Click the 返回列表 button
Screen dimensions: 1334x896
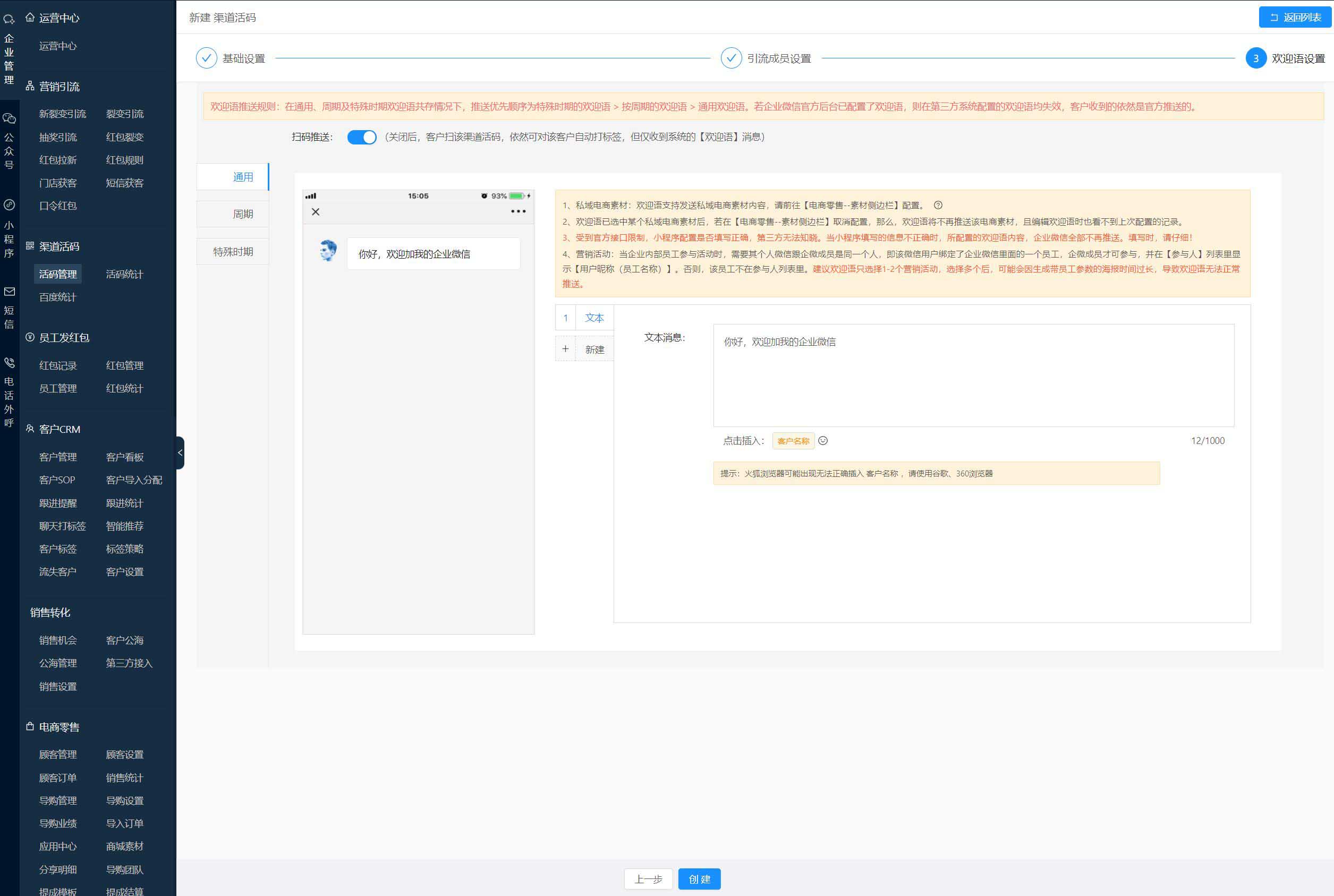click(x=1295, y=17)
